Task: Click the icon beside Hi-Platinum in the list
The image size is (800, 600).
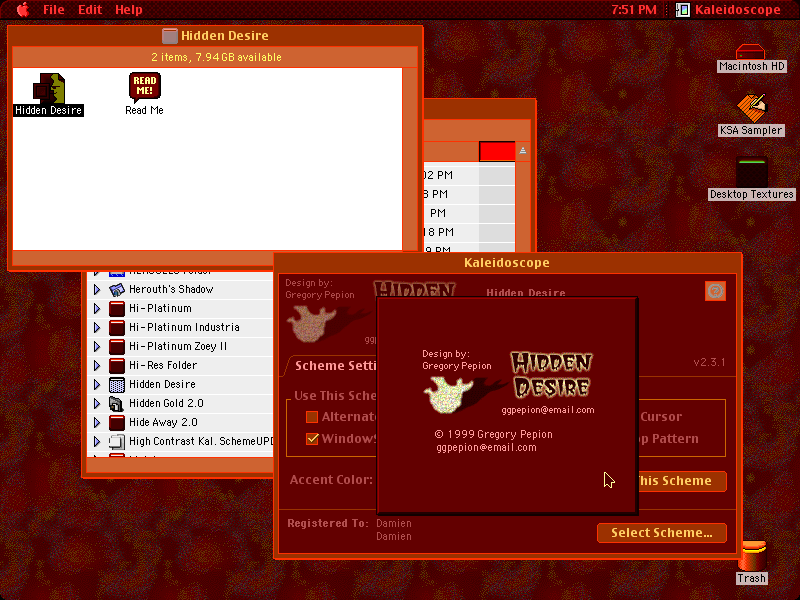Action: pos(117,309)
